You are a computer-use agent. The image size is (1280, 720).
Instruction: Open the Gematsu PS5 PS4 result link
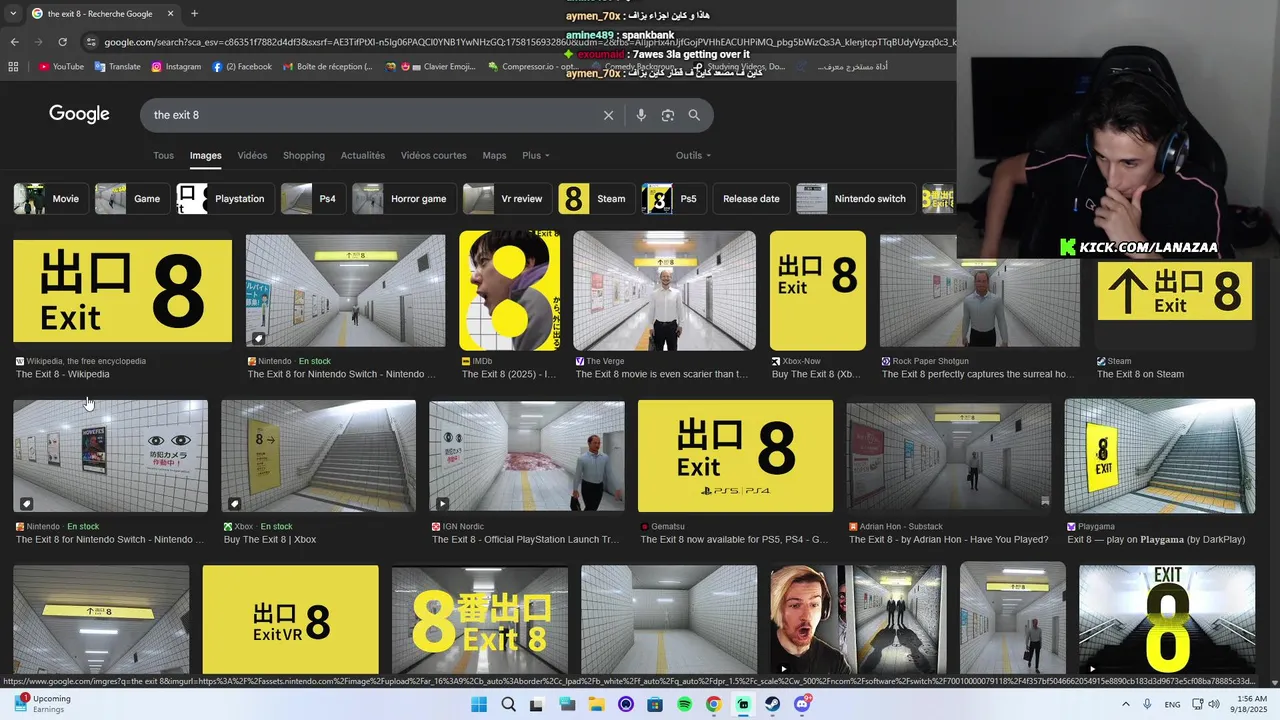[x=734, y=540]
